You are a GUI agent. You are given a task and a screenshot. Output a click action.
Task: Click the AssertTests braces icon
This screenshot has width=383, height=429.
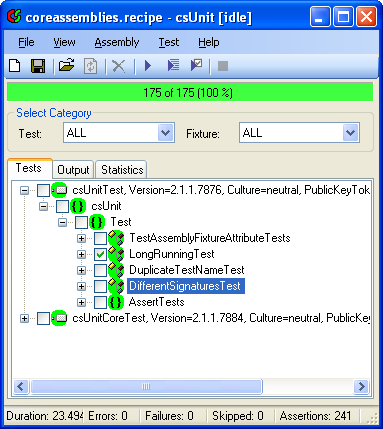click(x=116, y=302)
